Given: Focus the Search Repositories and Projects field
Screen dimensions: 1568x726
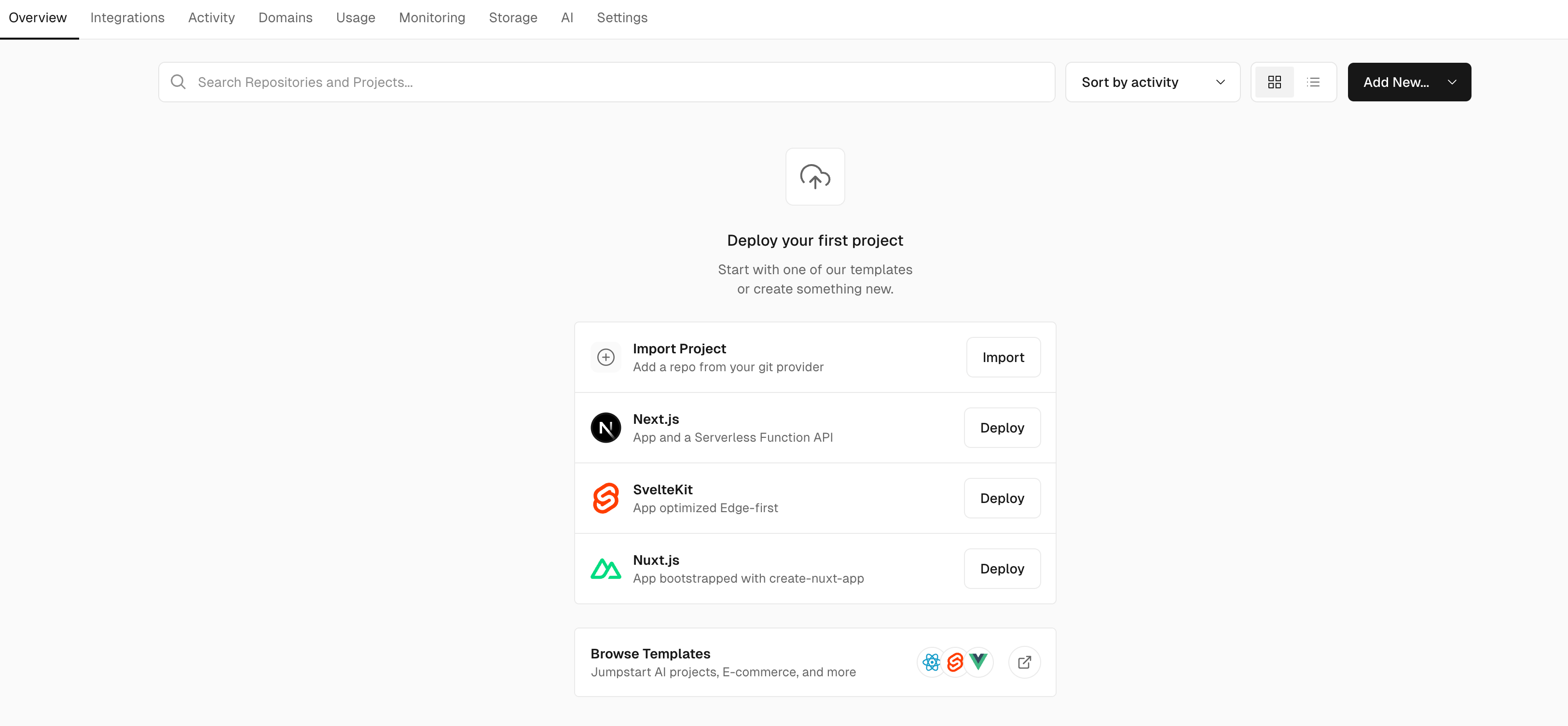Looking at the screenshot, I should (606, 82).
